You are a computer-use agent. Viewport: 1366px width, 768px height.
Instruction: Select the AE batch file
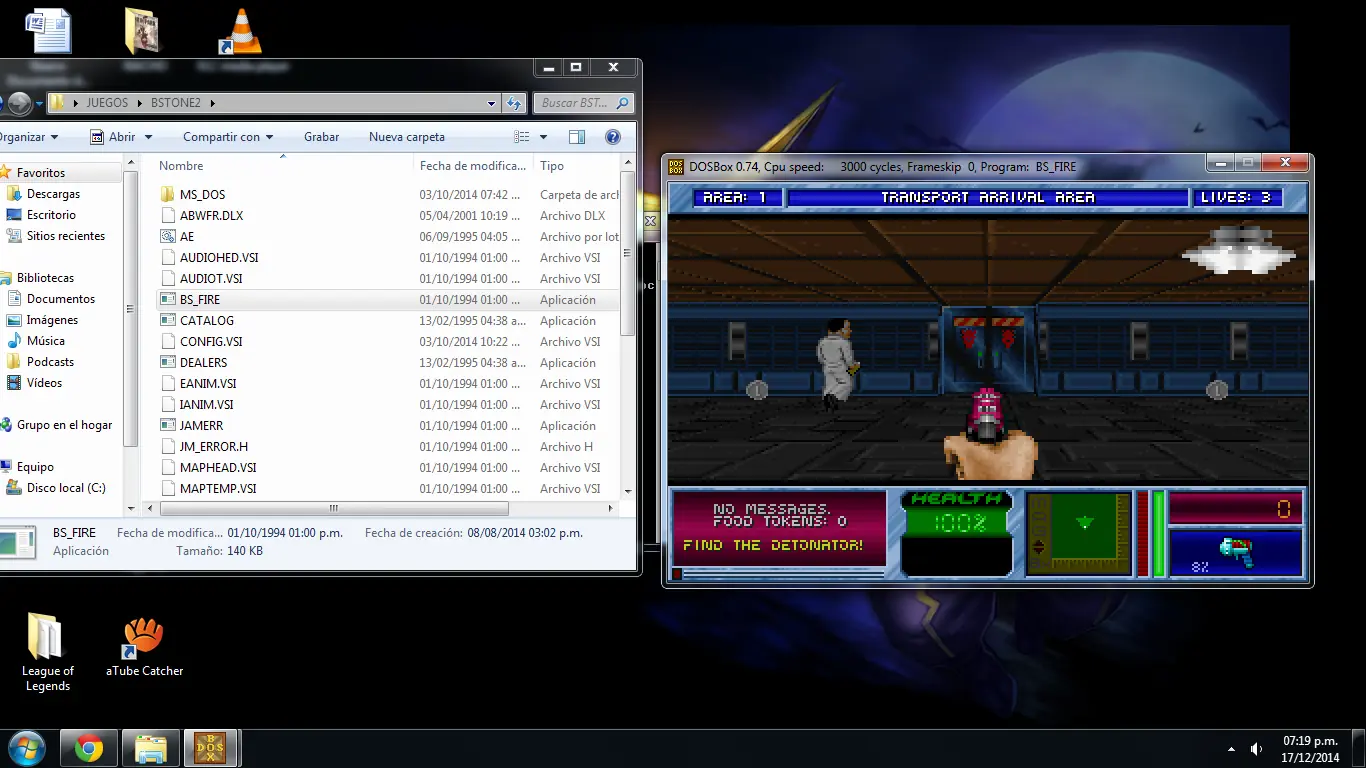click(187, 237)
